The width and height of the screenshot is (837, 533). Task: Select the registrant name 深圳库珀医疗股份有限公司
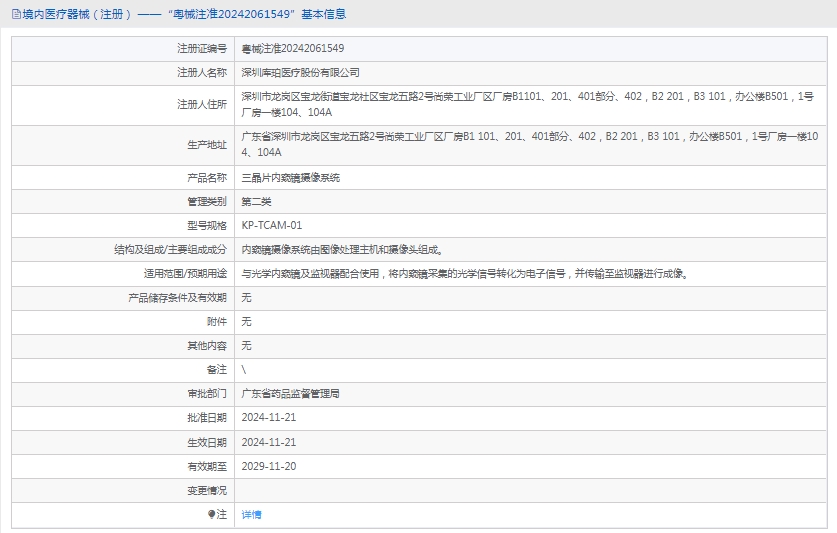pyautogui.click(x=300, y=72)
